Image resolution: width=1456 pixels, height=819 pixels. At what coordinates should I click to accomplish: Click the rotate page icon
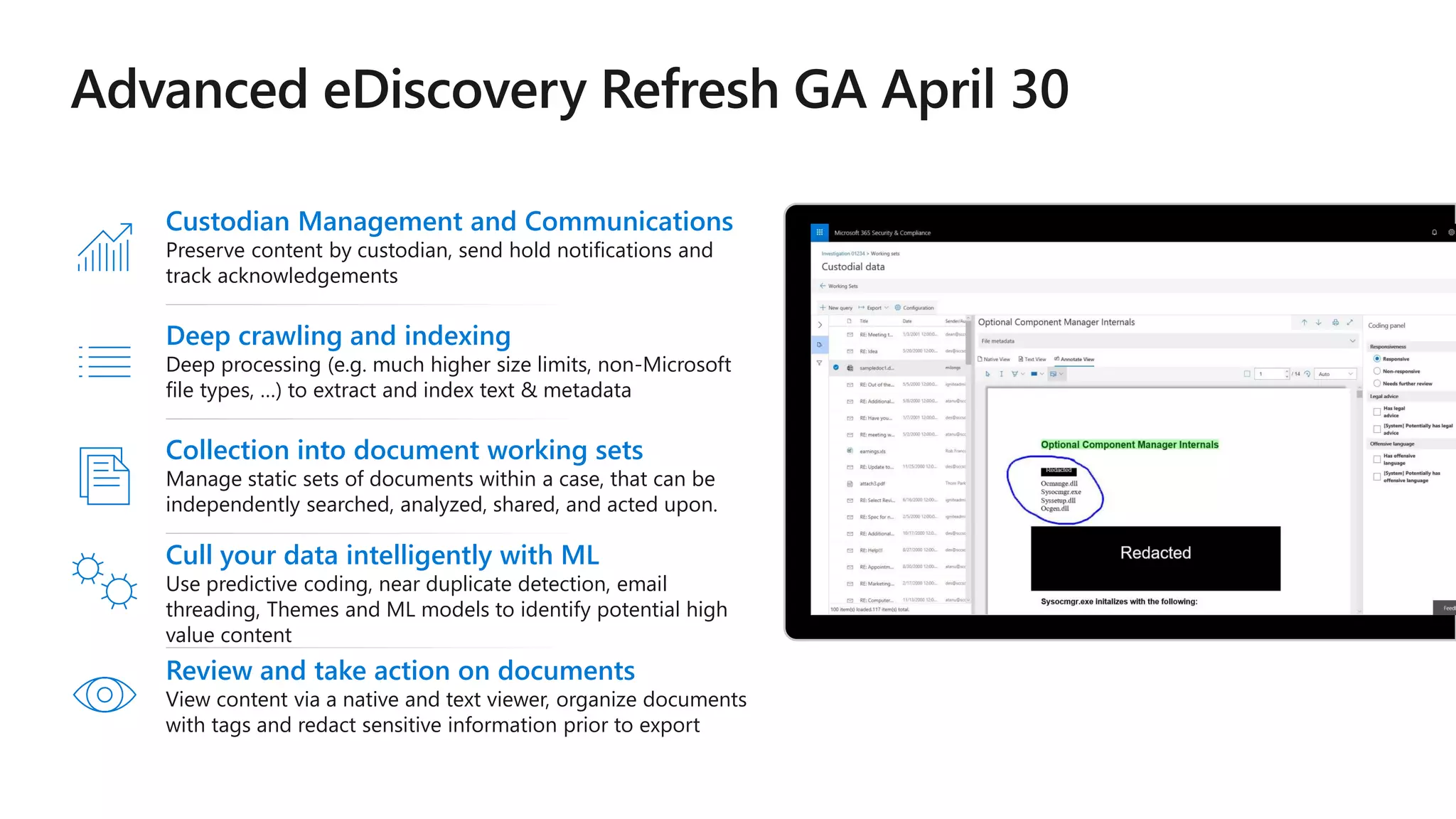pos(1307,374)
